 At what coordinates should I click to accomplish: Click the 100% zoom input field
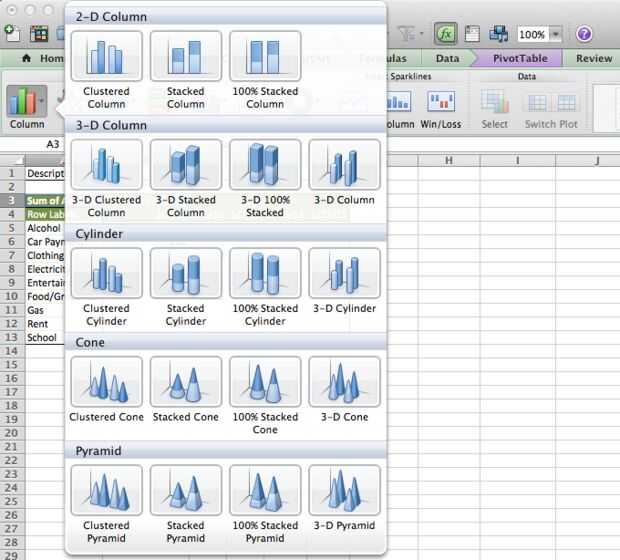click(x=533, y=34)
